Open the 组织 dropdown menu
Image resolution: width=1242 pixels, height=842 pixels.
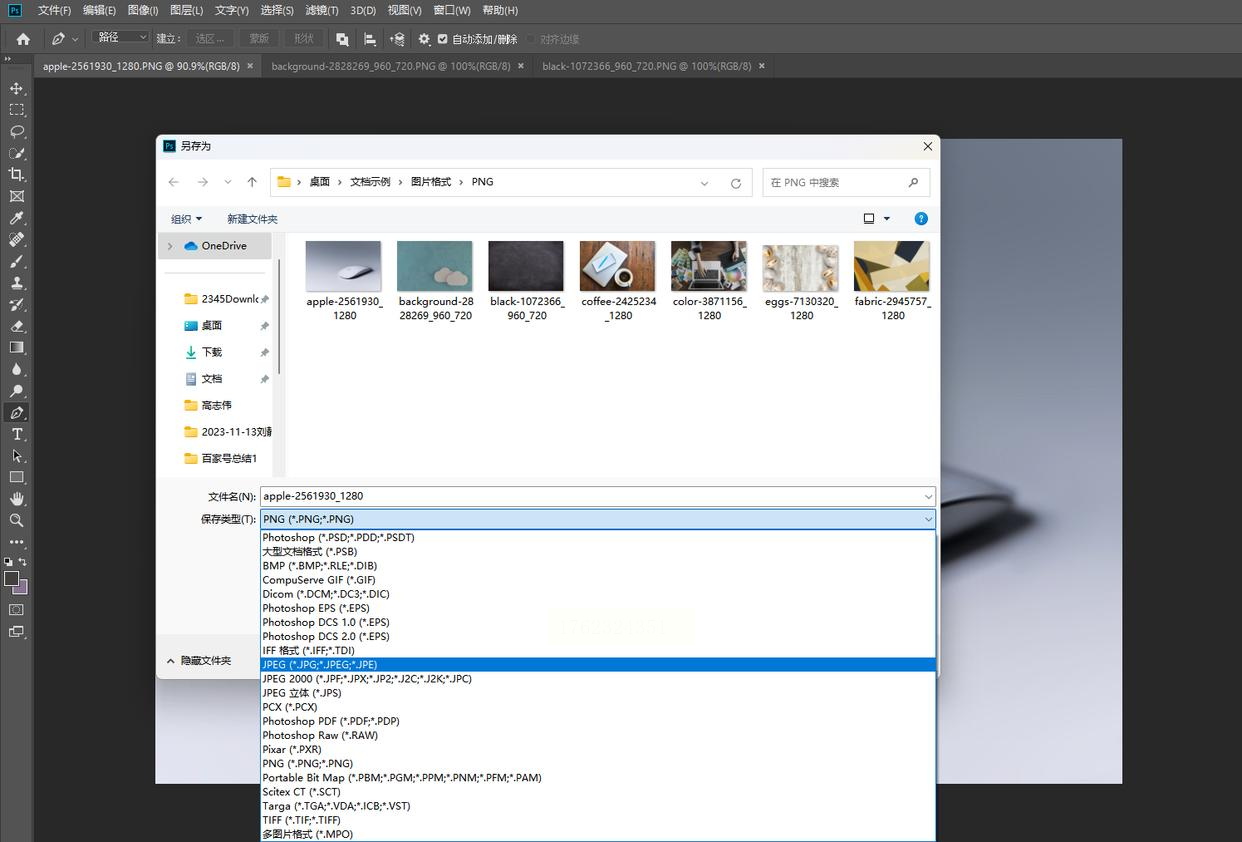pyautogui.click(x=186, y=219)
